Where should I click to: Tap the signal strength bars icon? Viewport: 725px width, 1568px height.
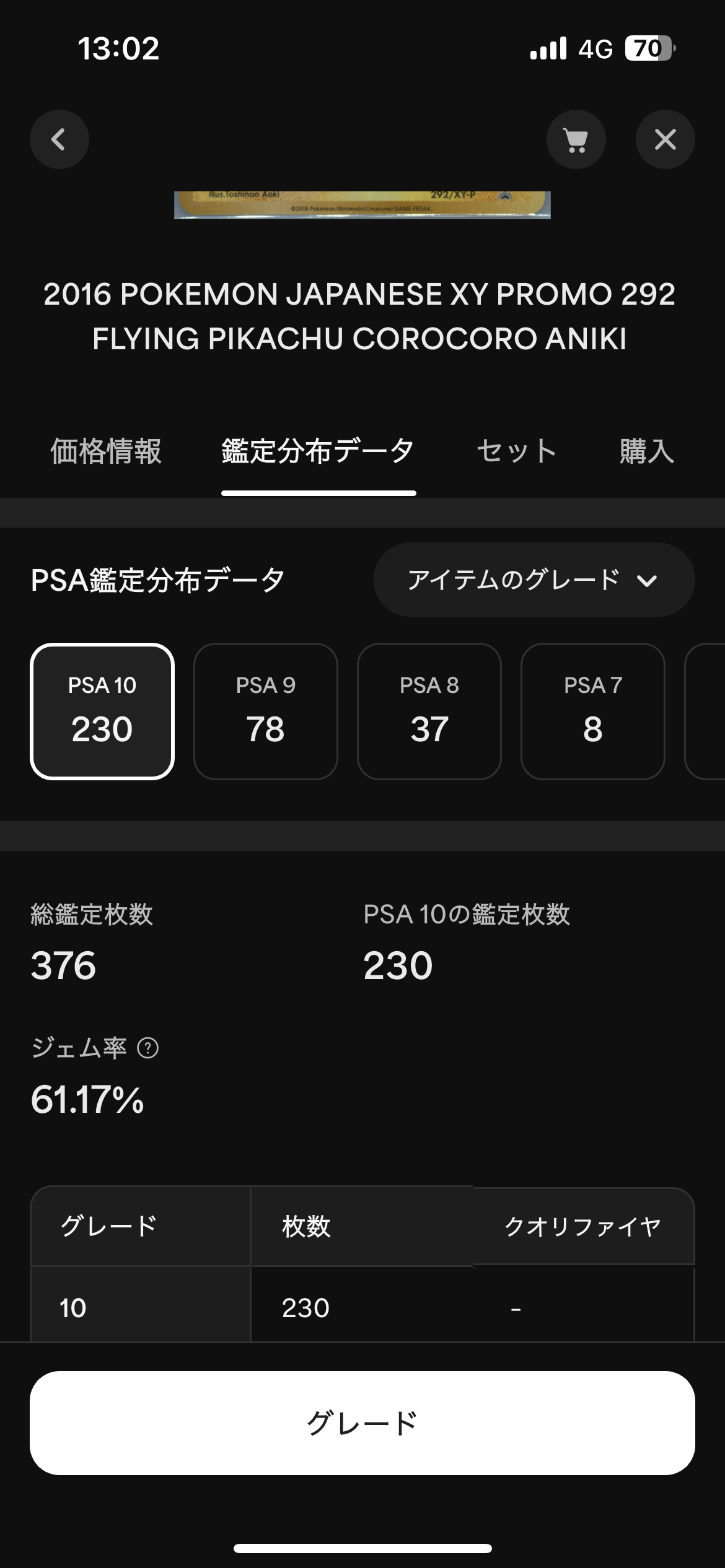tap(548, 48)
